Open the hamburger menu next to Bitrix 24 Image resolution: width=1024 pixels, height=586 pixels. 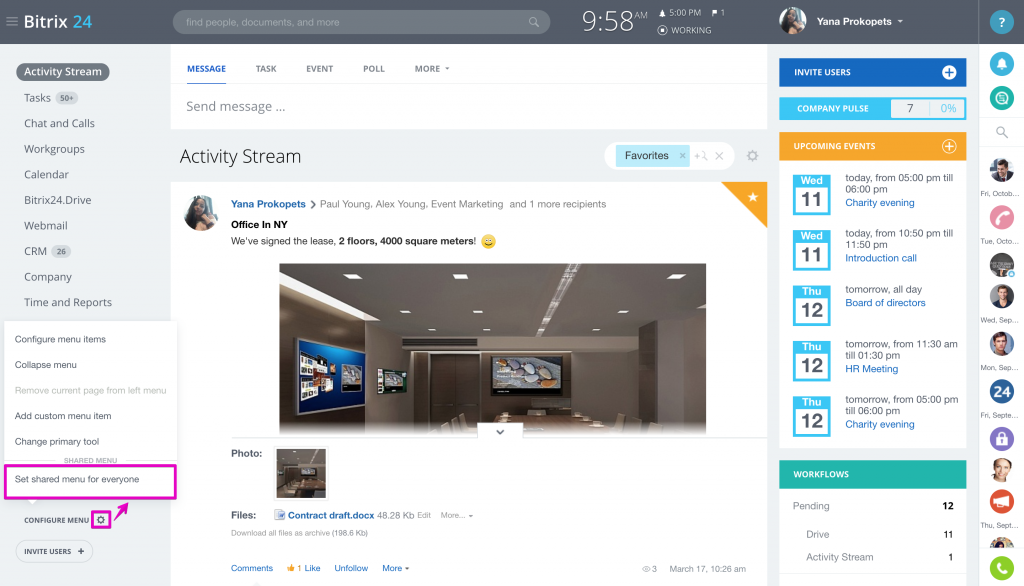click(12, 22)
